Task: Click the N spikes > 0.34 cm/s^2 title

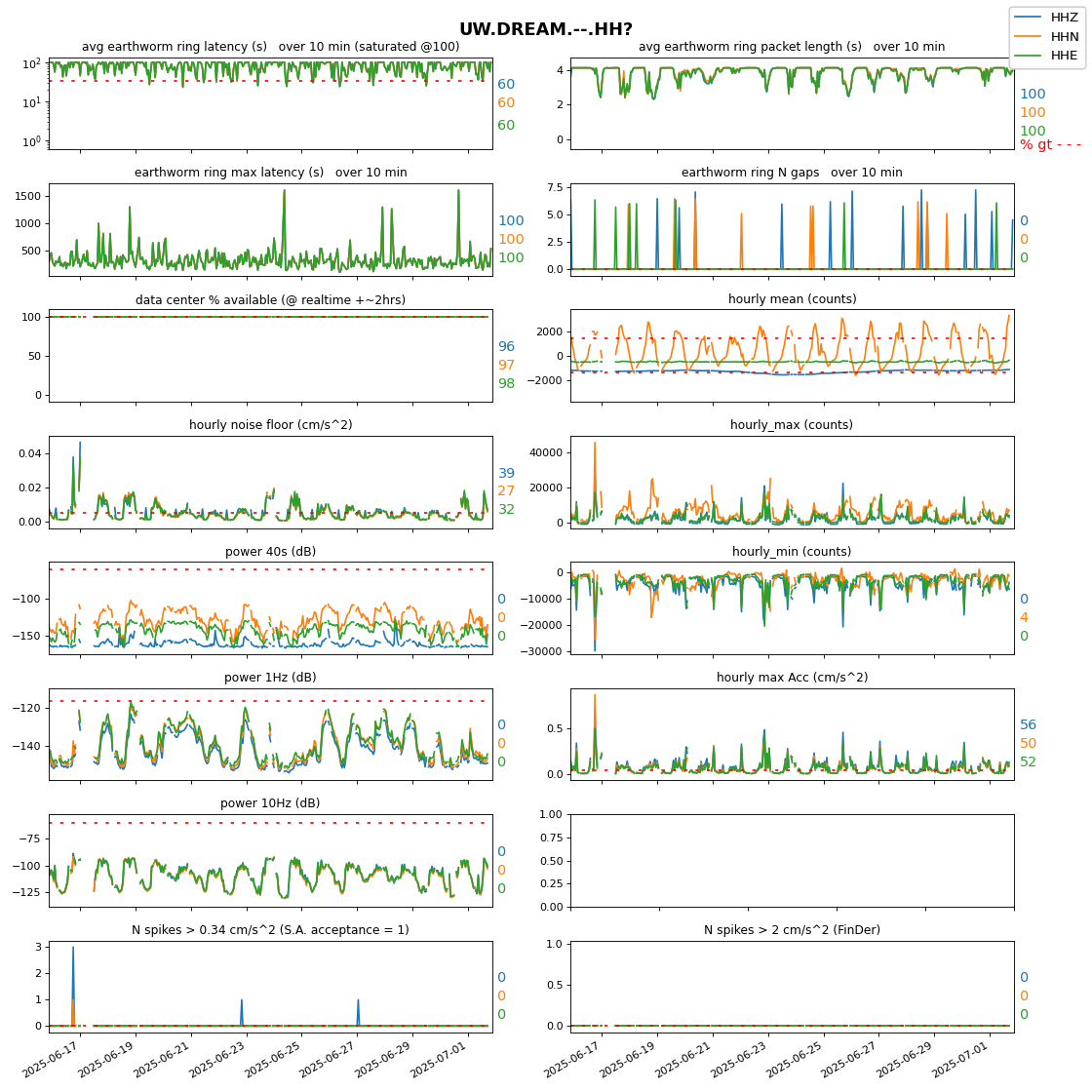Action: 271,930
